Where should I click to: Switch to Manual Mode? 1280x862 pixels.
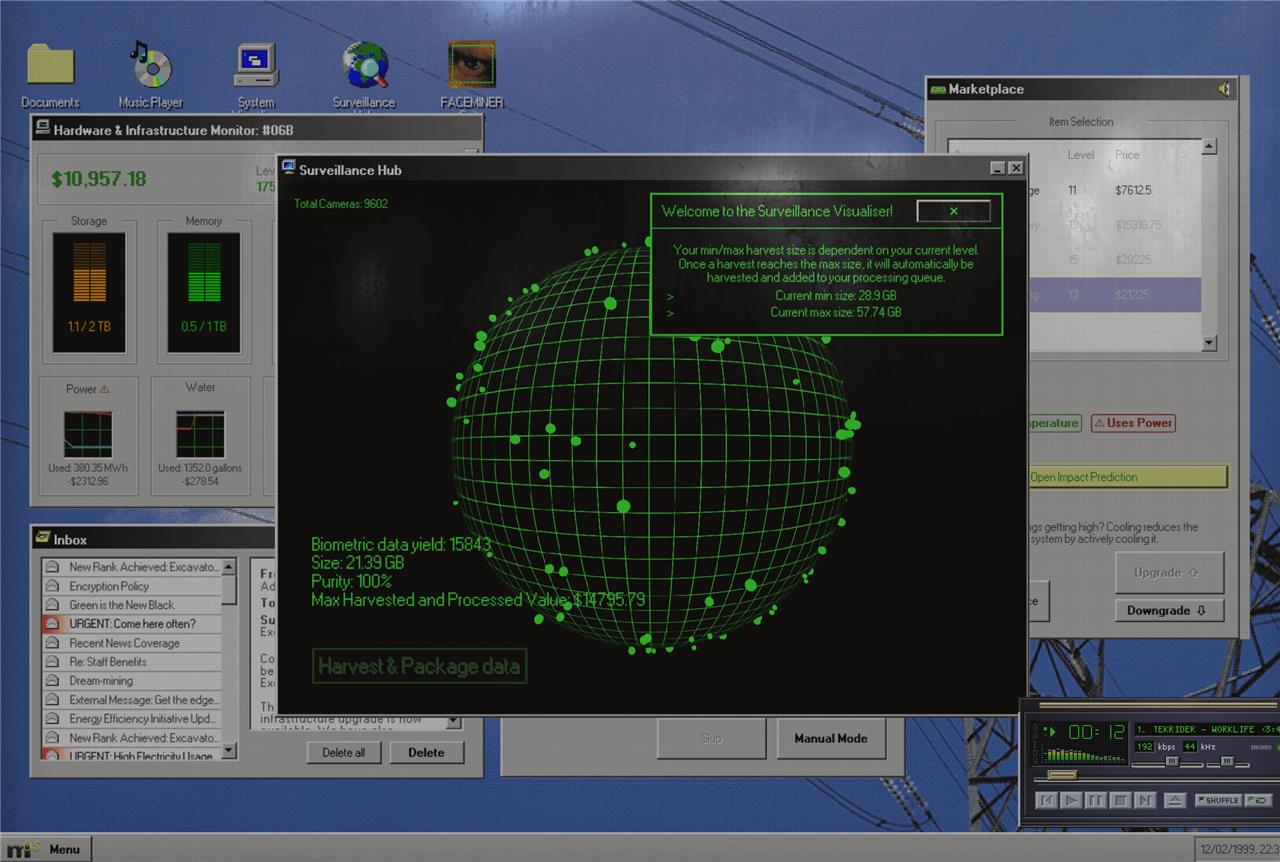click(830, 739)
